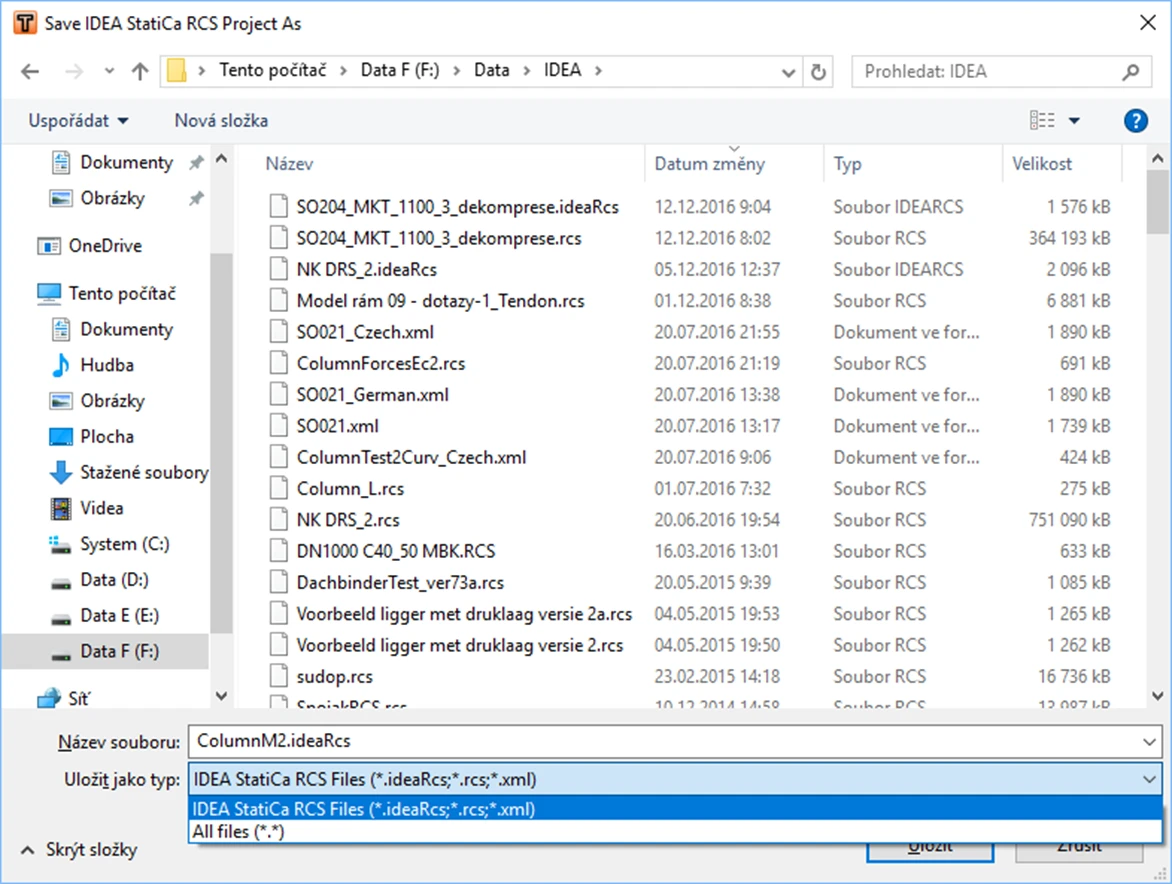
Task: Expand the address bar history dropdown
Action: [788, 72]
